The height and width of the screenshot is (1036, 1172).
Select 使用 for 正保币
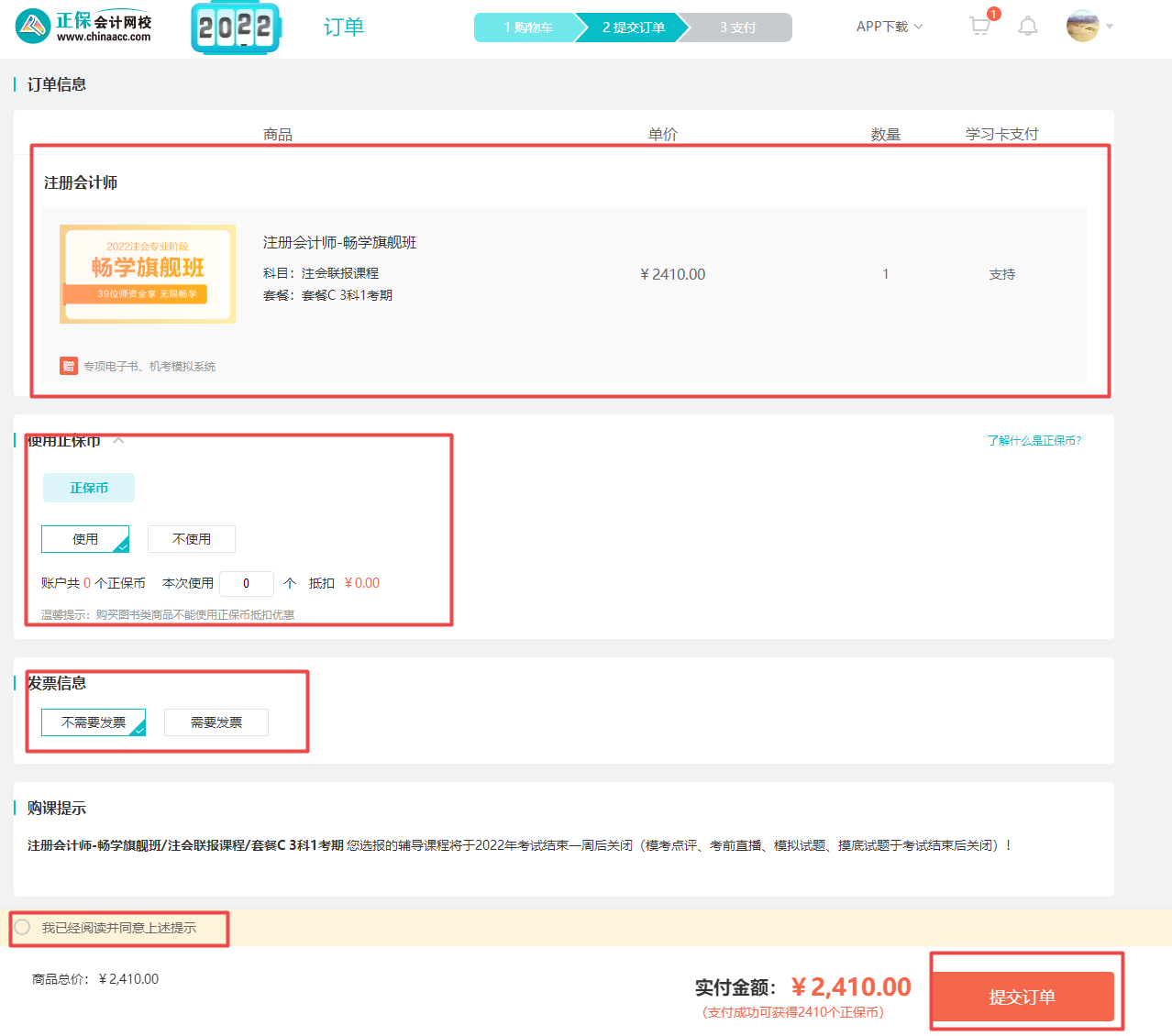click(85, 539)
